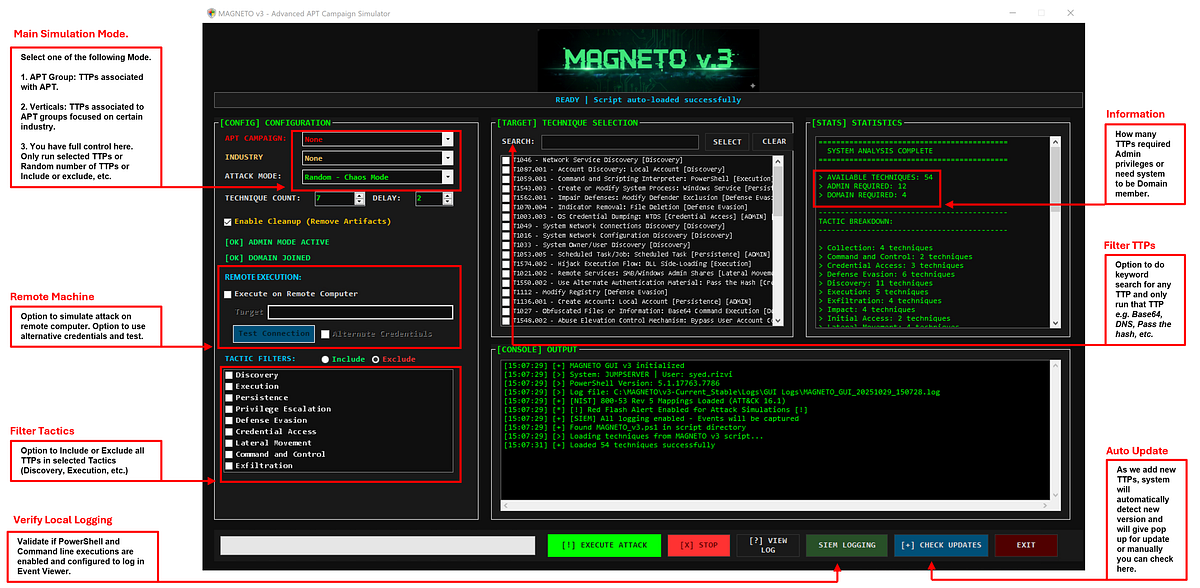Check T1136.001 Create Local Account technique
Viewport: 1200px width, 588px height.
point(507,302)
